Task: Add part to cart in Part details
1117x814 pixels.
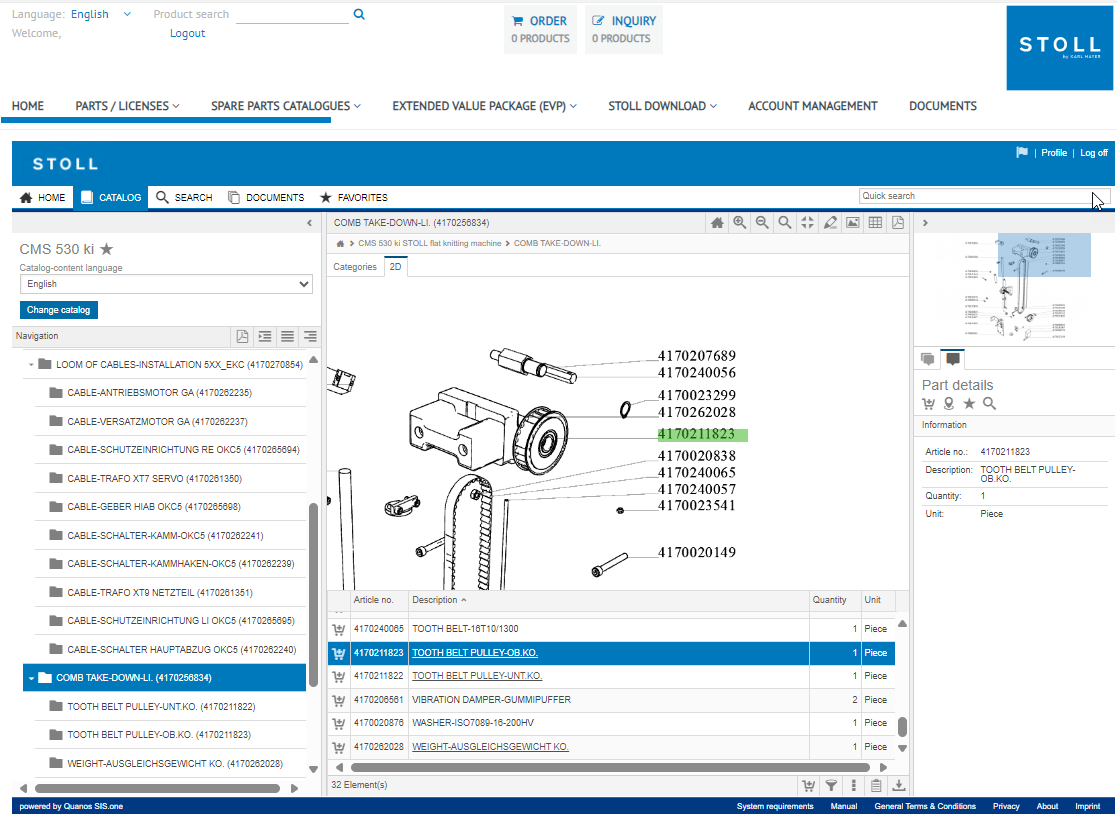Action: click(928, 404)
